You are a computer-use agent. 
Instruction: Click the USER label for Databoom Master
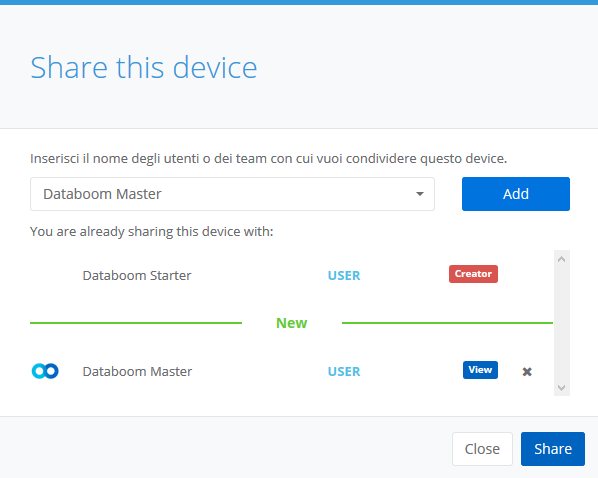click(344, 372)
